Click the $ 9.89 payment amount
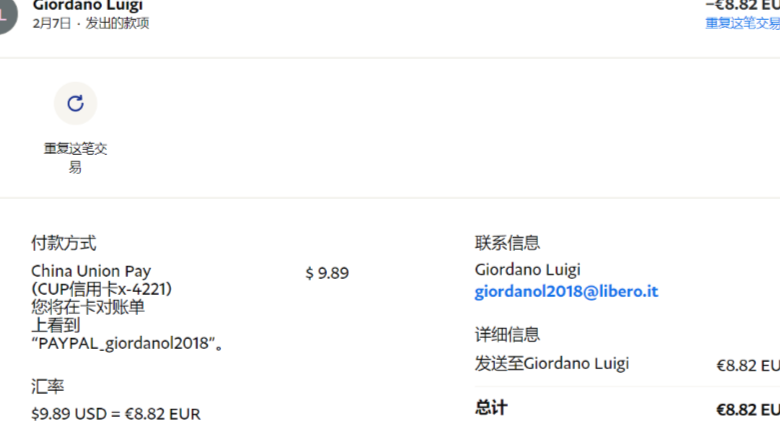The width and height of the screenshot is (780, 425). click(327, 273)
